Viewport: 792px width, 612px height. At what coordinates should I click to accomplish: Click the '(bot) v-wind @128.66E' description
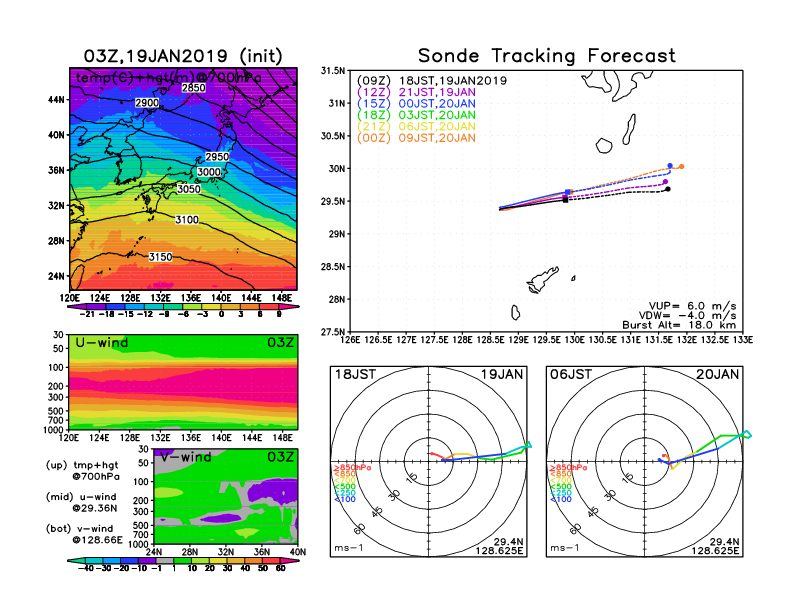pyautogui.click(x=84, y=534)
